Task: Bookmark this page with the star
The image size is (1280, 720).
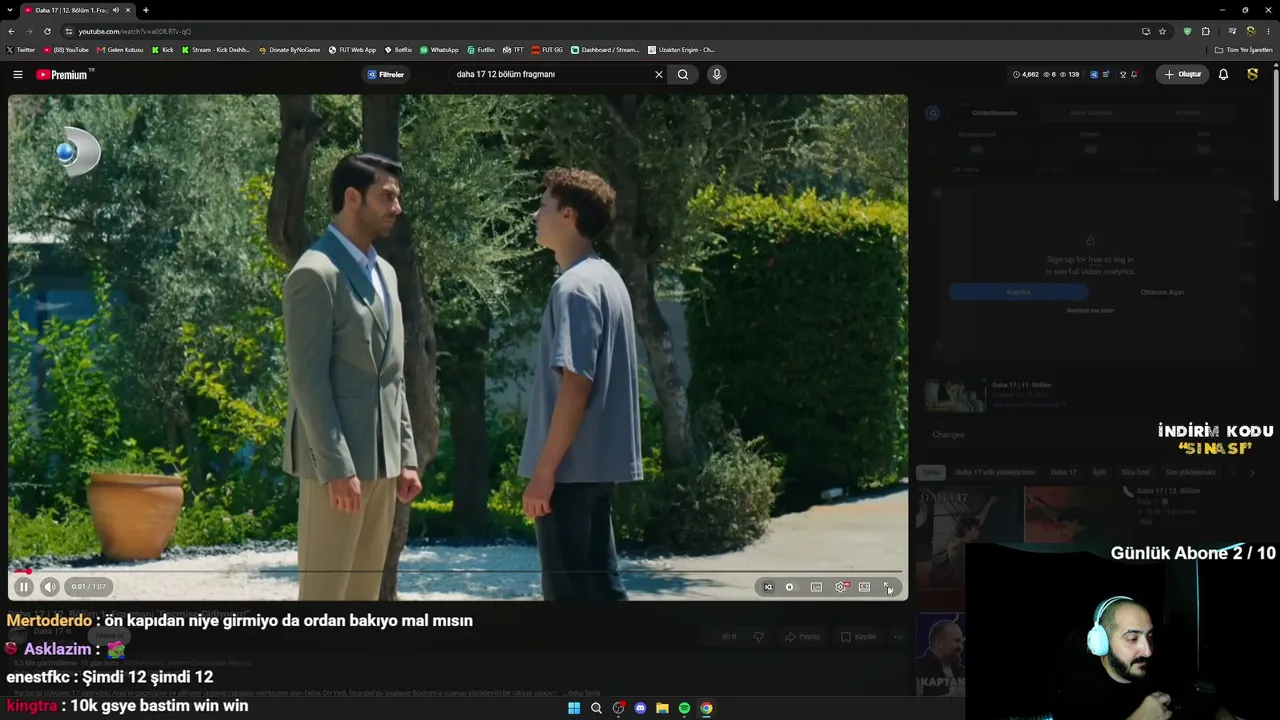Action: point(1162,31)
